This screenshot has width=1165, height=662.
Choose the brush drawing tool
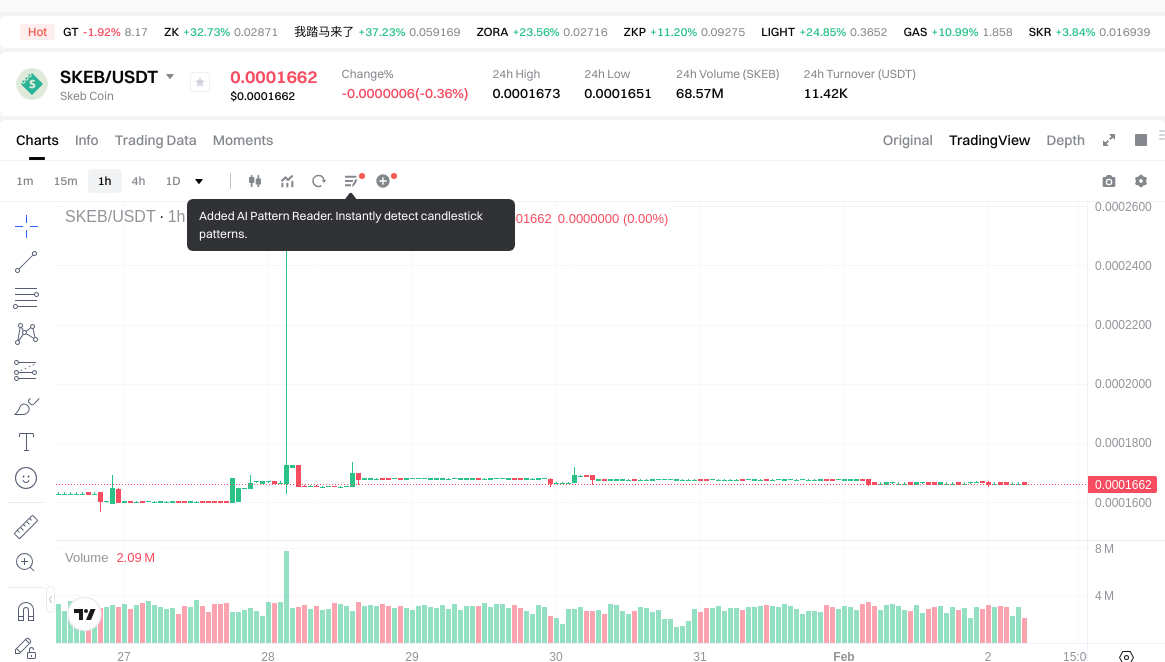coord(26,406)
